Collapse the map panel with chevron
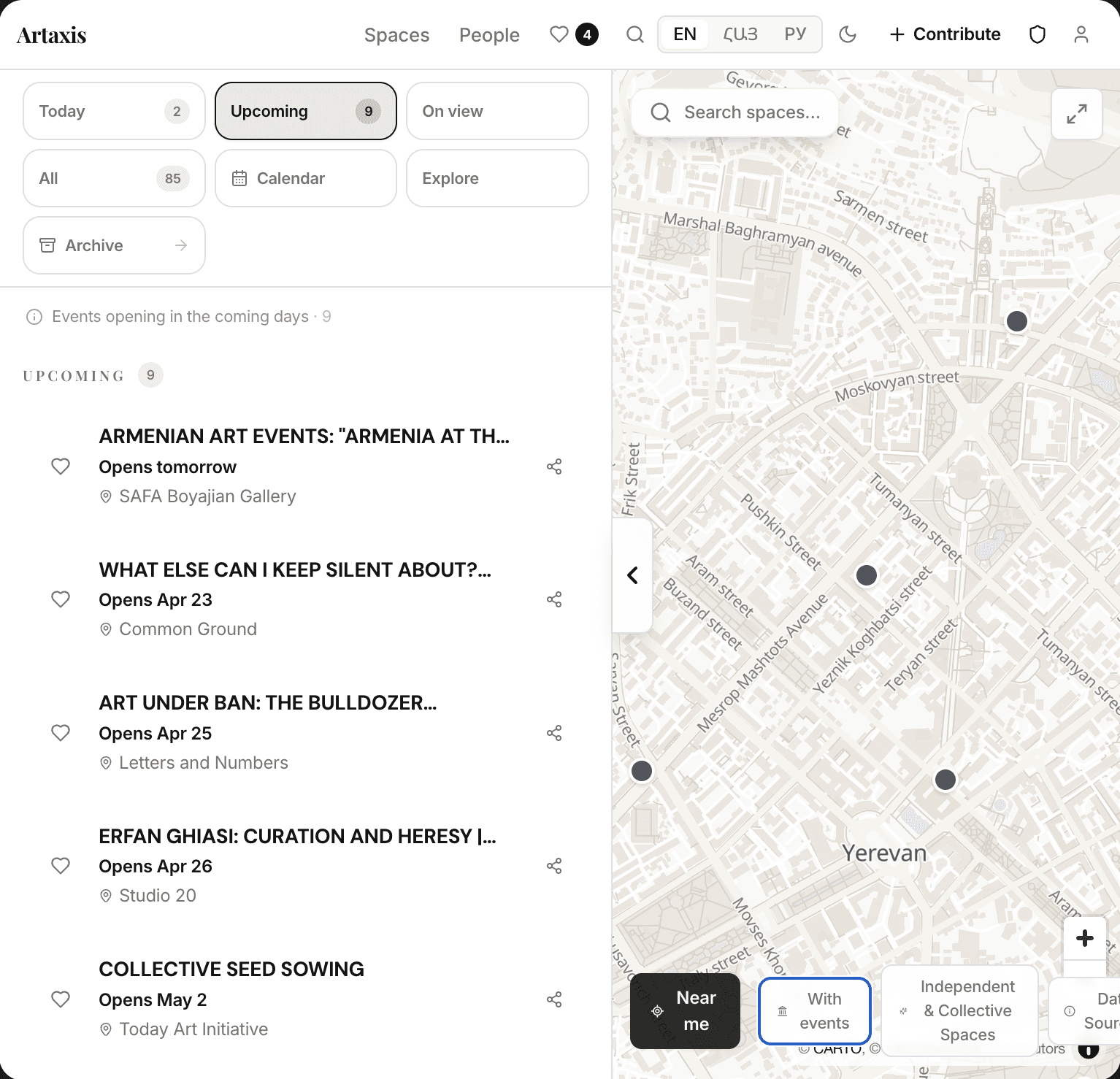1120x1079 pixels. click(632, 575)
